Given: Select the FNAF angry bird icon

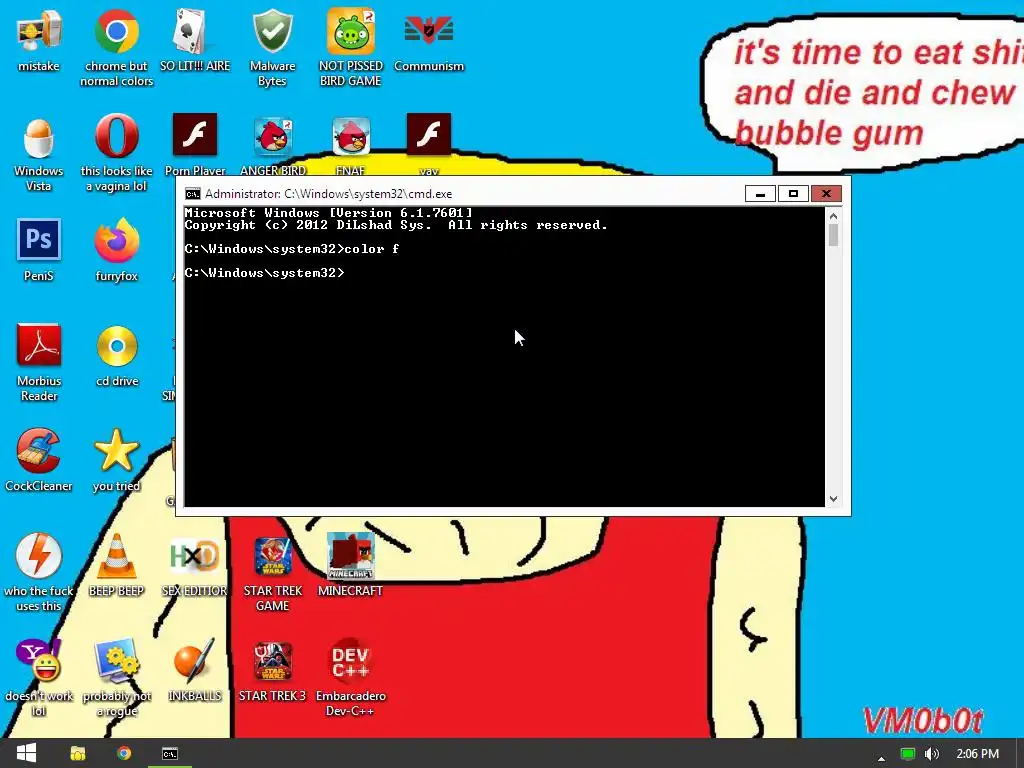Looking at the screenshot, I should (351, 136).
